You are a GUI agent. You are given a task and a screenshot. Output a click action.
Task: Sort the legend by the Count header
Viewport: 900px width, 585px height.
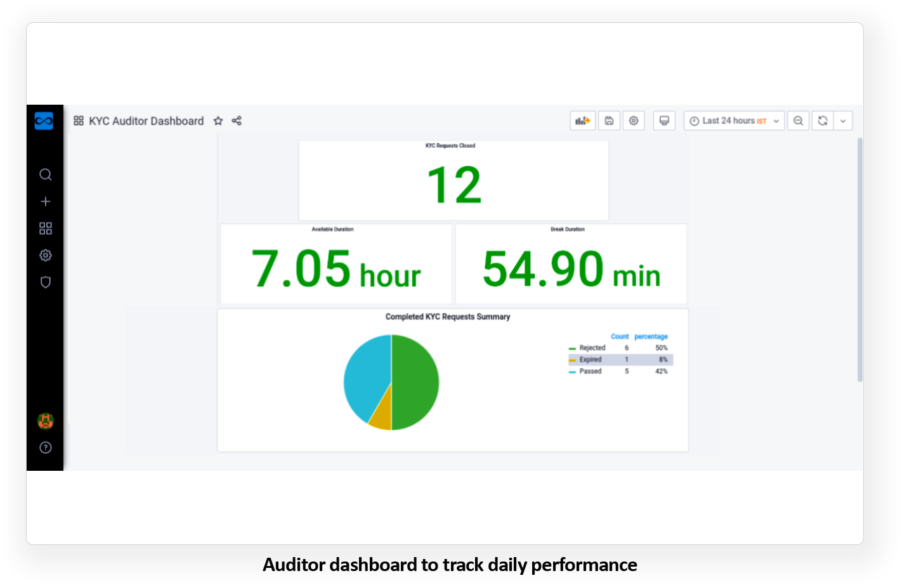point(619,336)
